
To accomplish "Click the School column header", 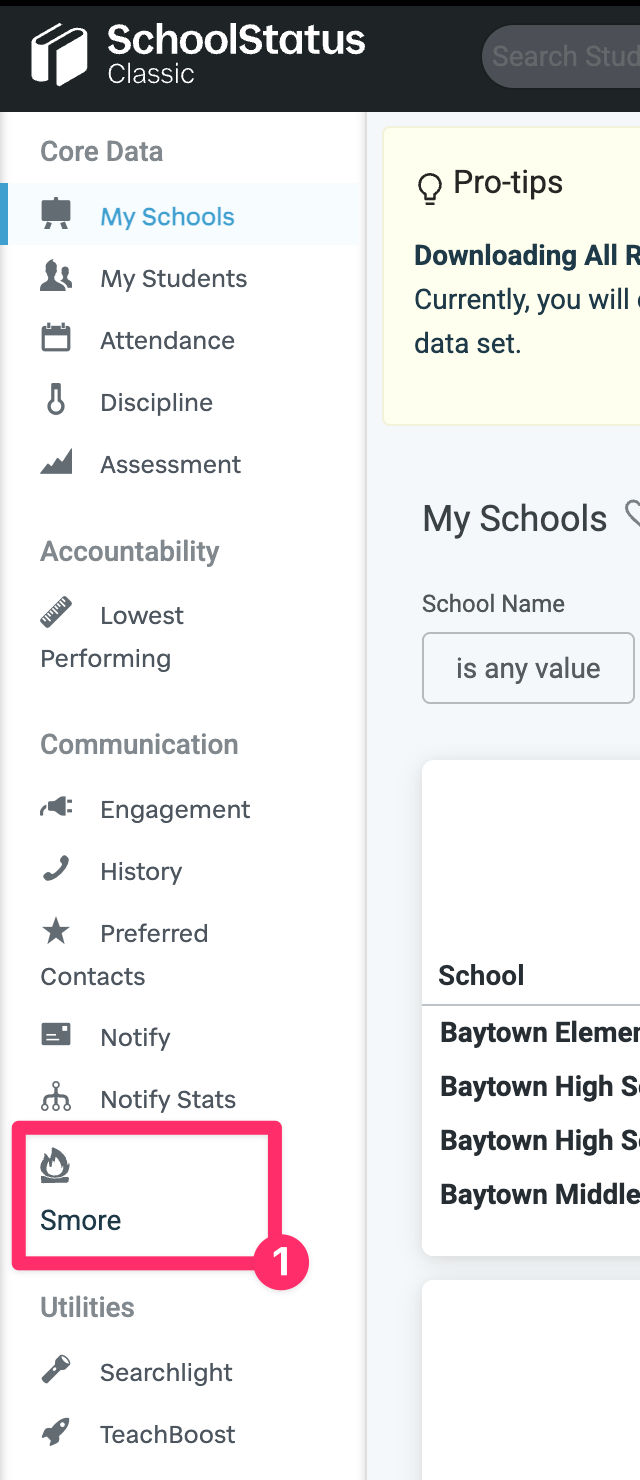I will click(x=481, y=976).
